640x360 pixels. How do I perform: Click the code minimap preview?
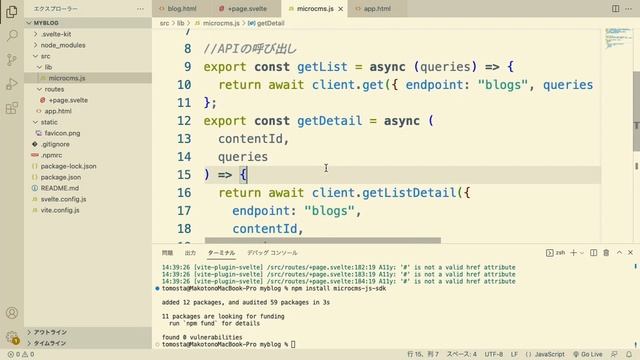[x=618, y=38]
